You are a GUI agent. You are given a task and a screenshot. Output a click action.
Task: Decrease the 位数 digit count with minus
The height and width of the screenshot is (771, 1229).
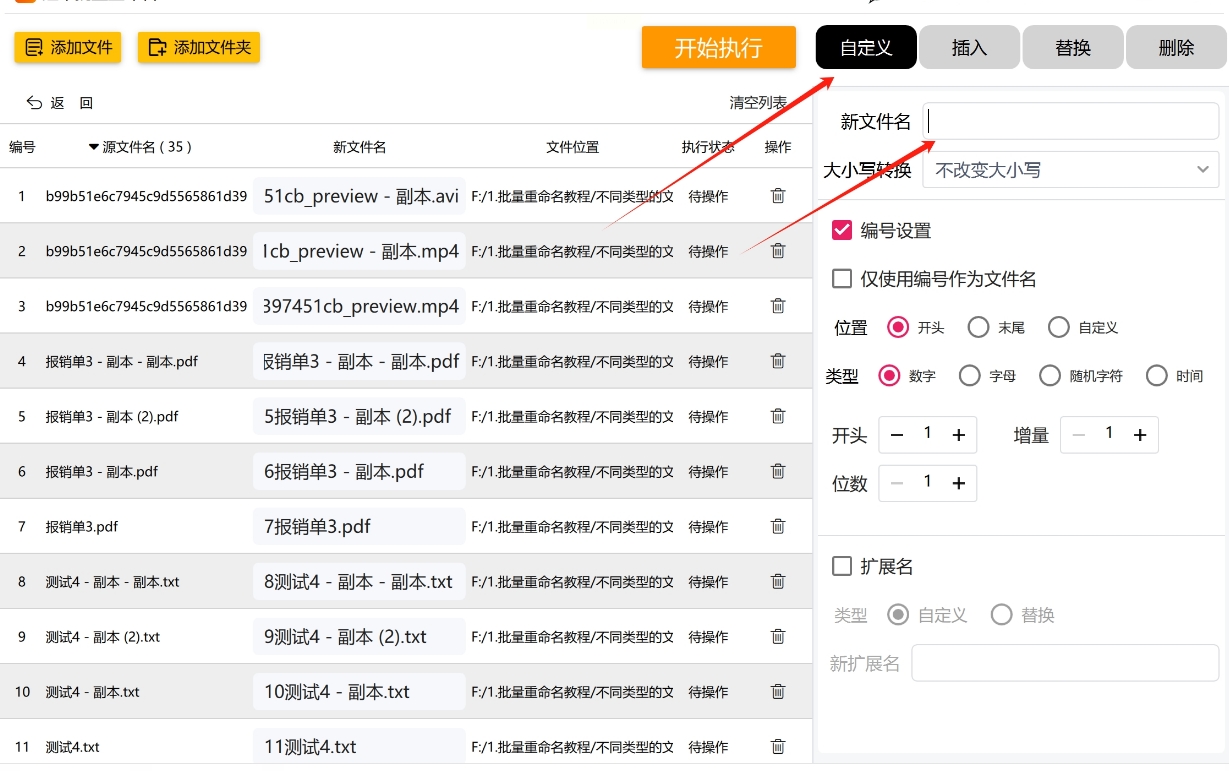point(897,483)
